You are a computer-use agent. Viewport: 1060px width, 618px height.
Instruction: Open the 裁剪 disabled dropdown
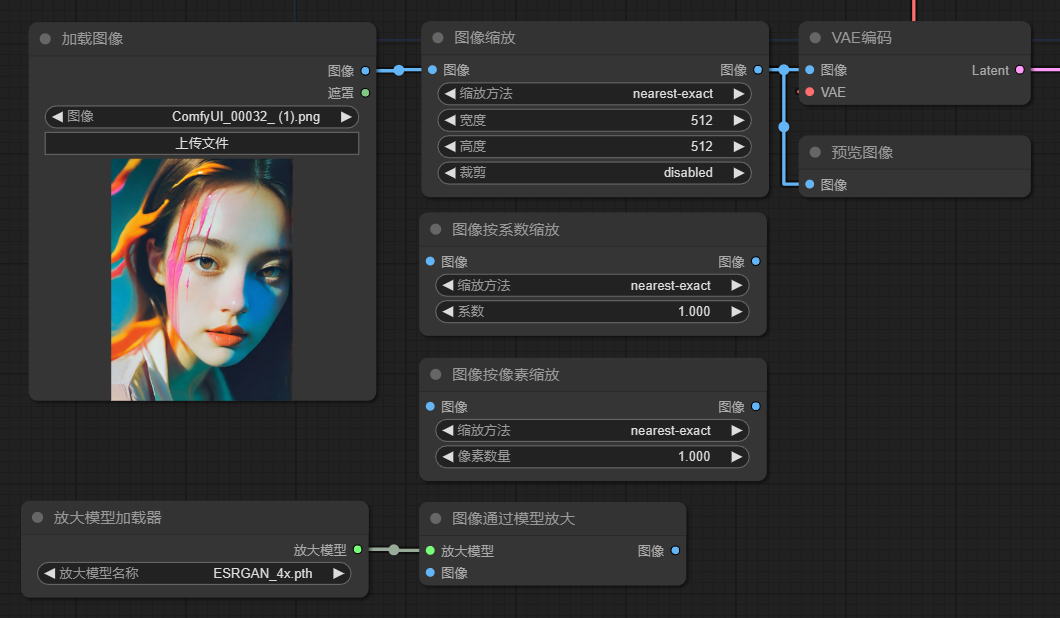click(595, 173)
